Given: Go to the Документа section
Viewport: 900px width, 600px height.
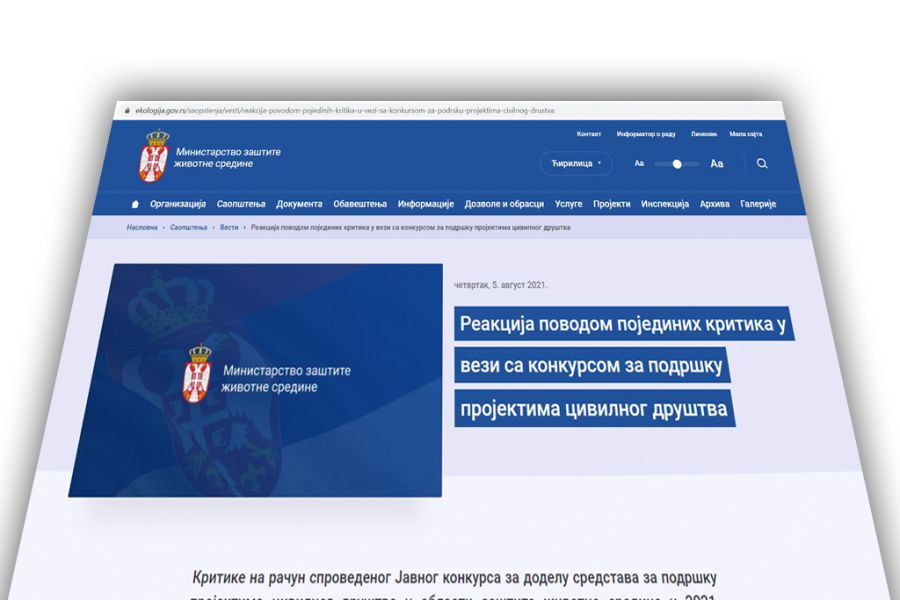Looking at the screenshot, I should 299,204.
